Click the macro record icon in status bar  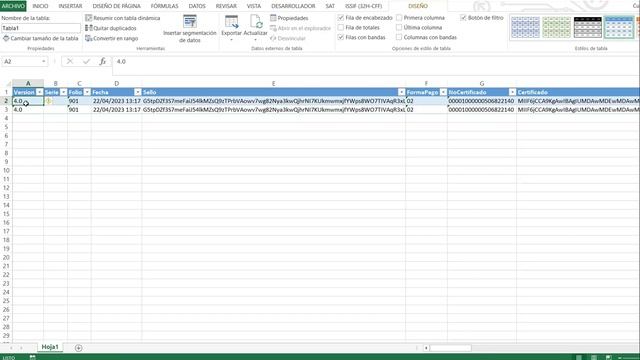pos(32,357)
